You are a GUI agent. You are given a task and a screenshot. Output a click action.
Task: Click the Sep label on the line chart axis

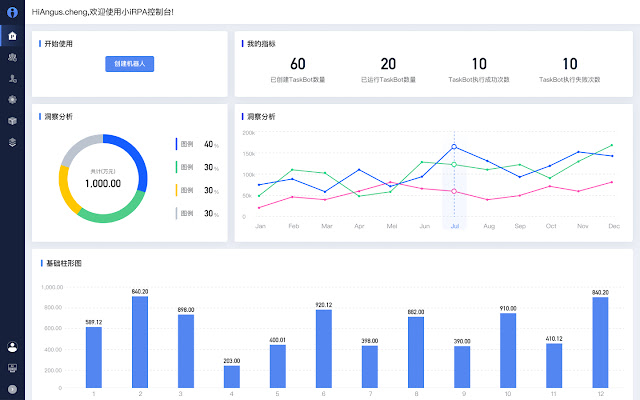(520, 226)
